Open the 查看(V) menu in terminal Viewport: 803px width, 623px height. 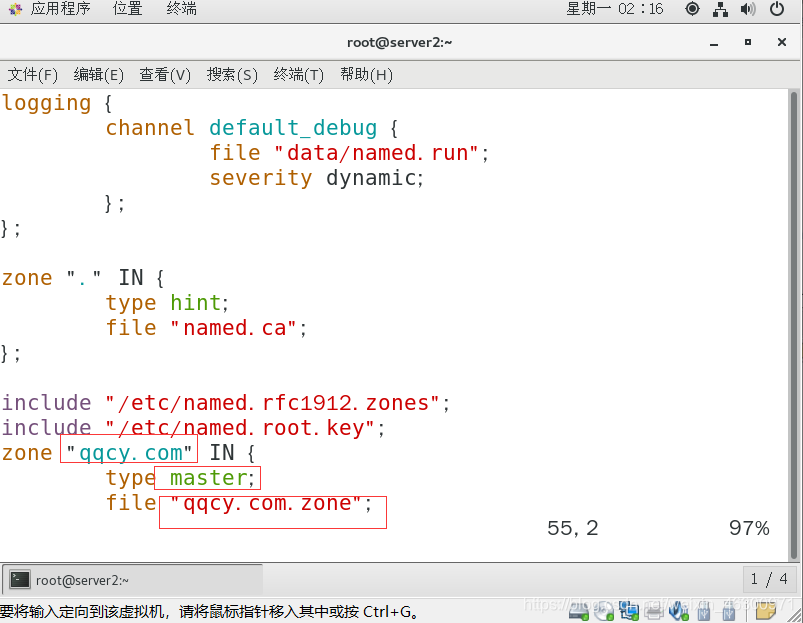(165, 75)
